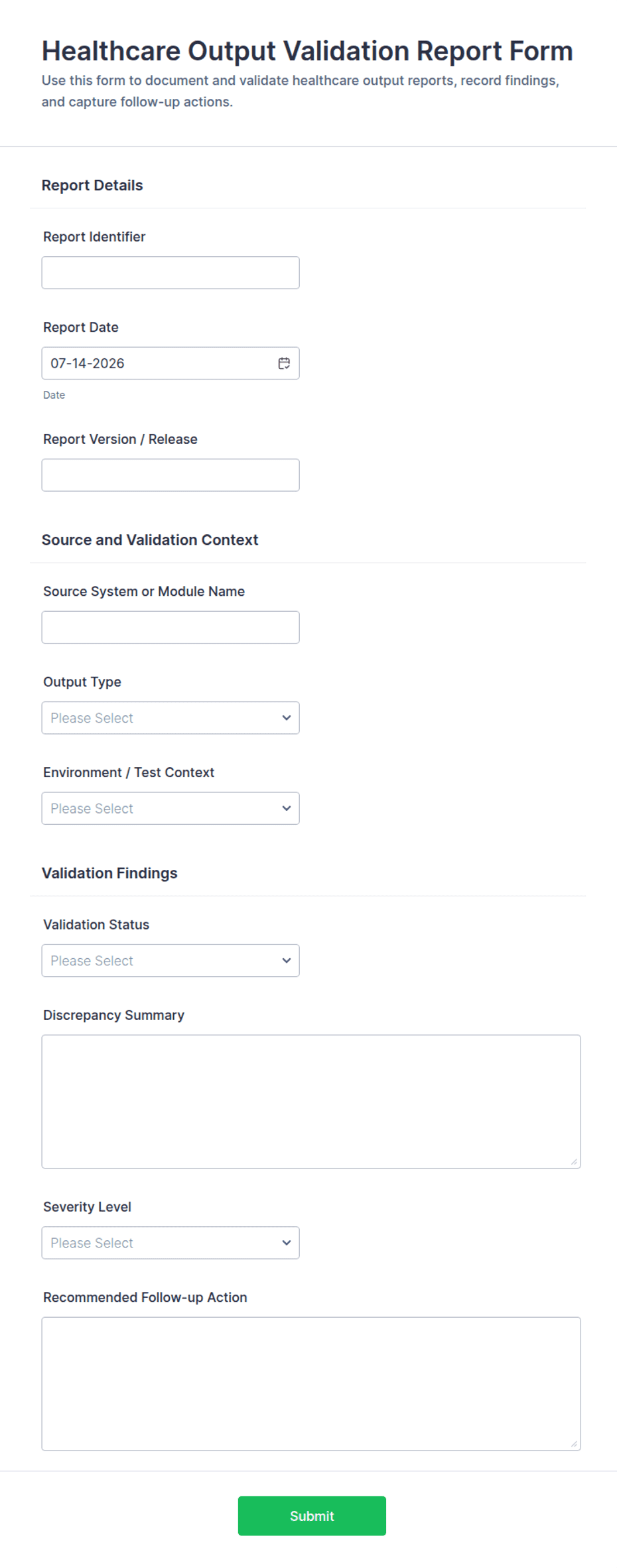Focus the Report Version / Release field
The height and width of the screenshot is (1568, 617).
(x=171, y=475)
